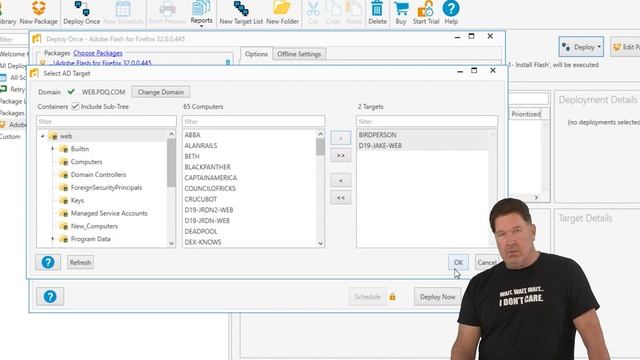Select ALANRAILS in the computers list
The width and height of the screenshot is (640, 360).
(x=201, y=145)
